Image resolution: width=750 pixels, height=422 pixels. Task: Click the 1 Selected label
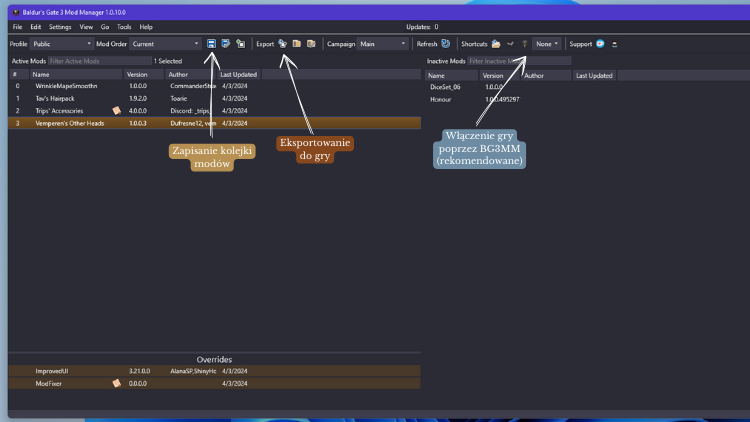(168, 61)
